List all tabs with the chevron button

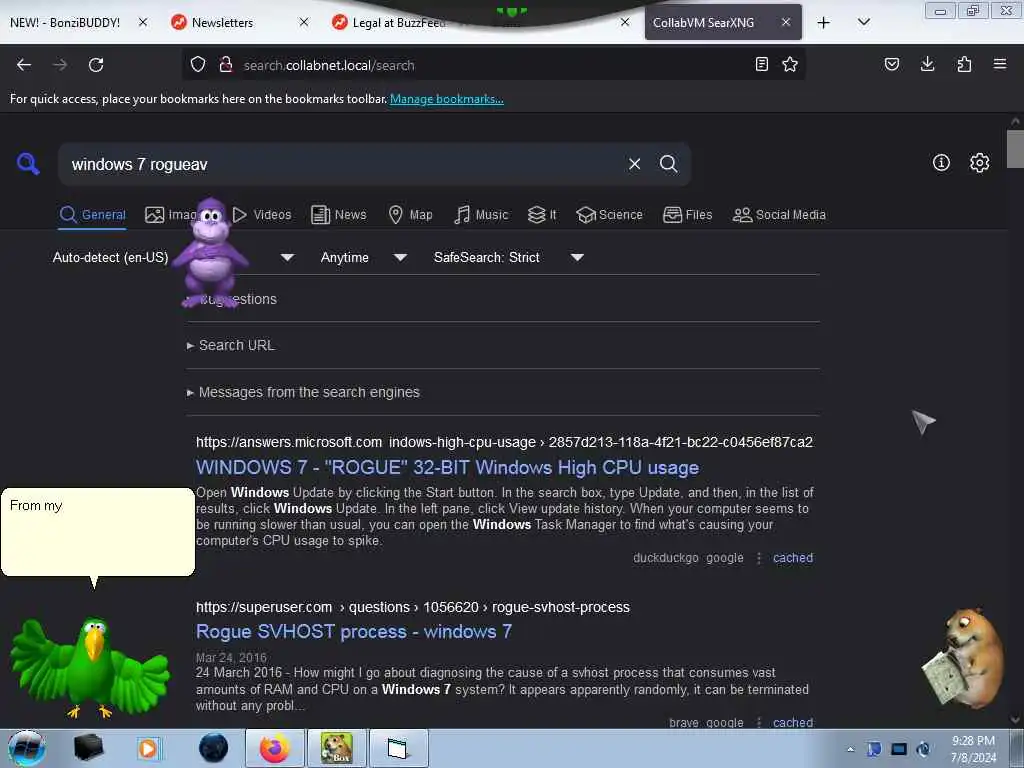pyautogui.click(x=864, y=22)
